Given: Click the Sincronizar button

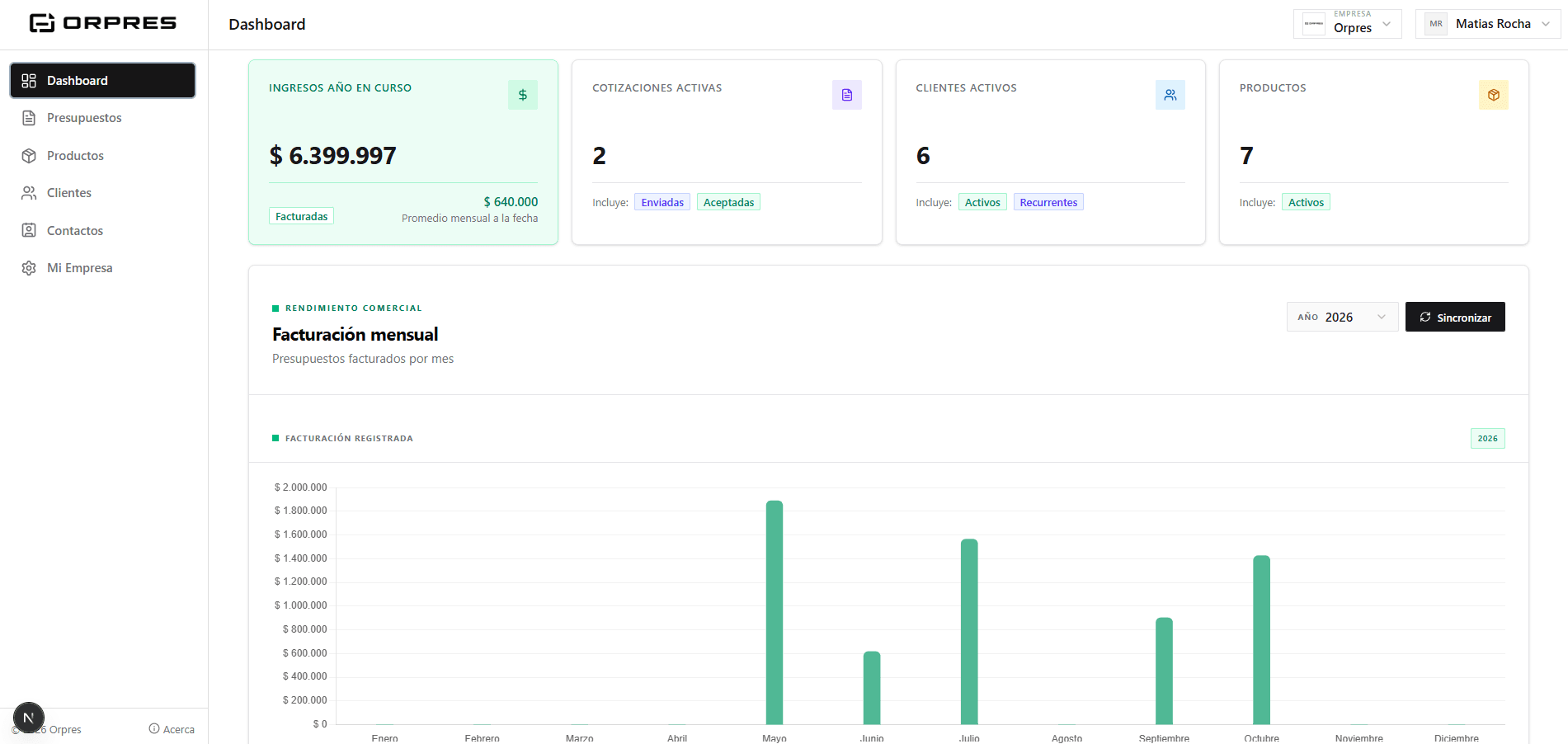Looking at the screenshot, I should (1455, 318).
